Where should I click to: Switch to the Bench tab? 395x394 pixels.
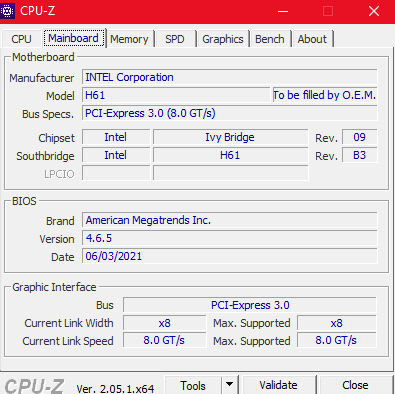[270, 39]
